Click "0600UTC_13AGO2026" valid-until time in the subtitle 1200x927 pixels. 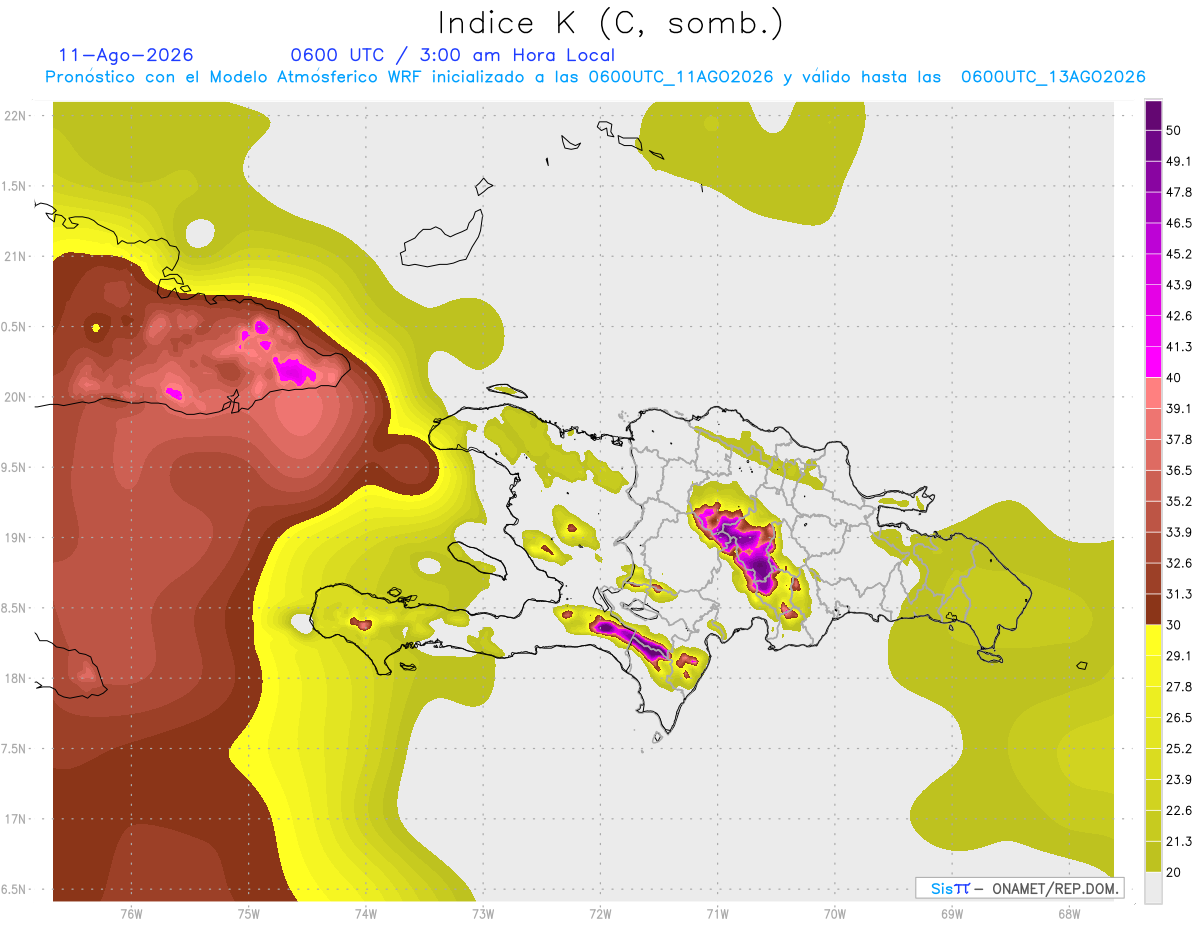point(1053,77)
